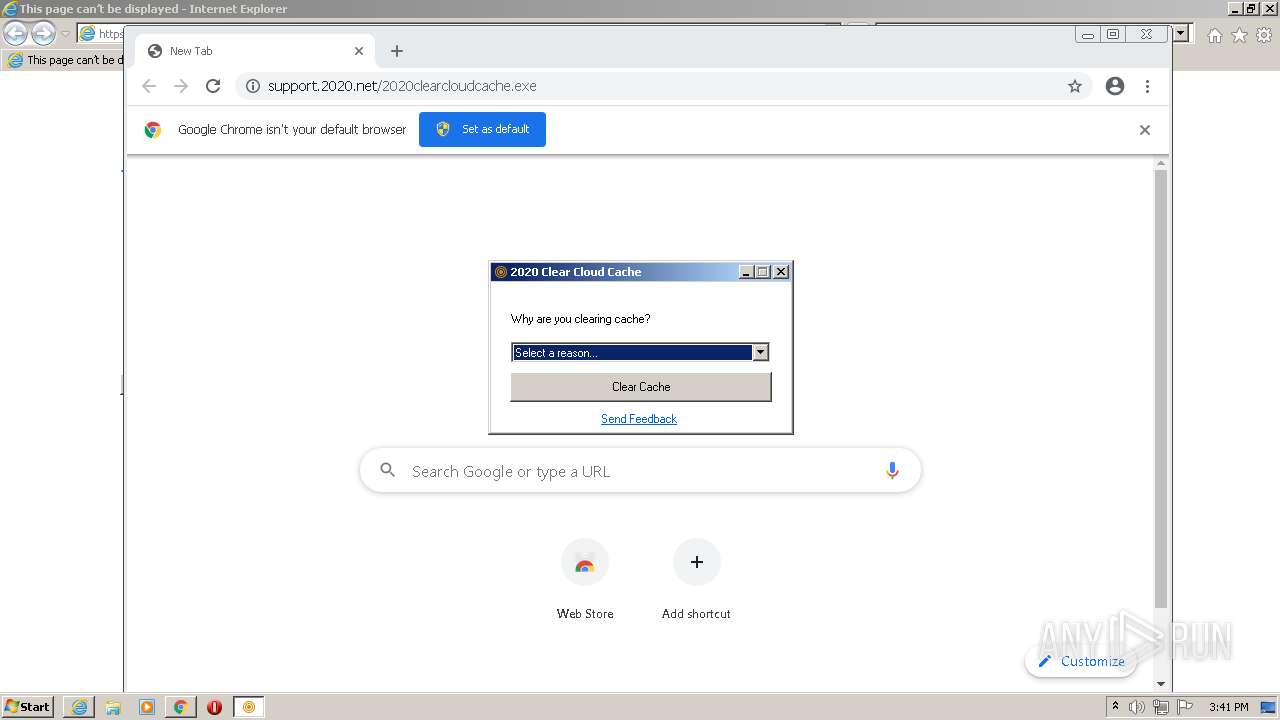Open Internet Explorer Home icon
Image resolution: width=1280 pixels, height=720 pixels.
(x=1214, y=35)
